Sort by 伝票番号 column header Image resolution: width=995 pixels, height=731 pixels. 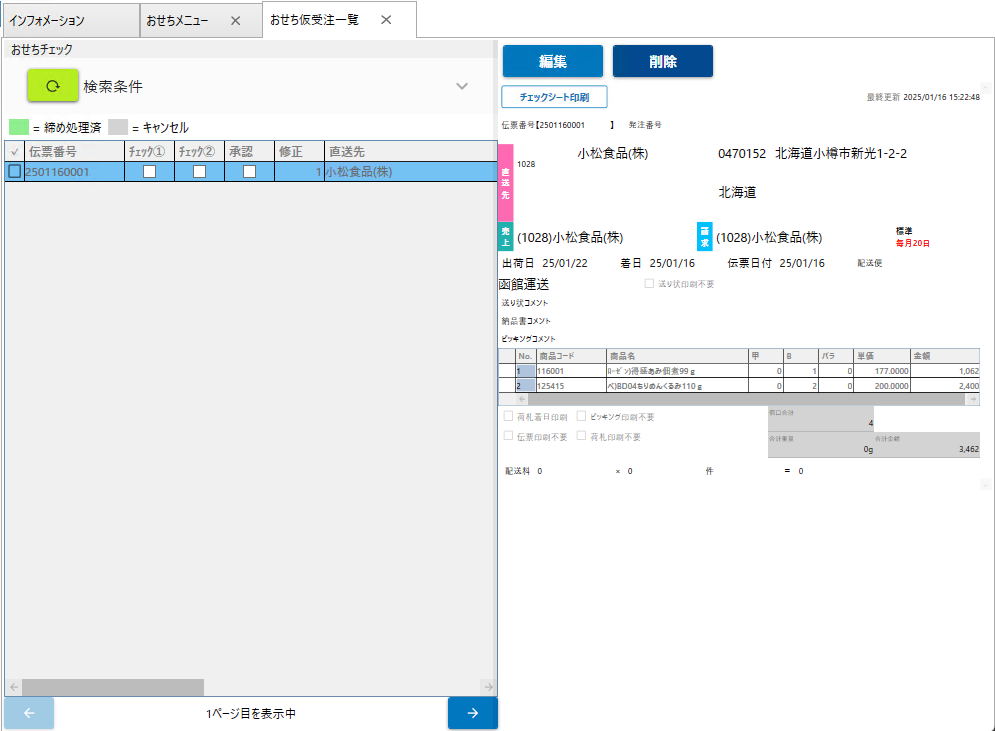click(74, 152)
